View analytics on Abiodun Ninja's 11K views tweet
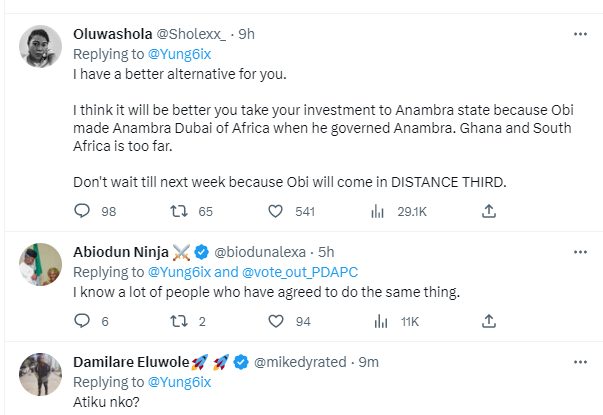The image size is (603, 415). pos(378,321)
